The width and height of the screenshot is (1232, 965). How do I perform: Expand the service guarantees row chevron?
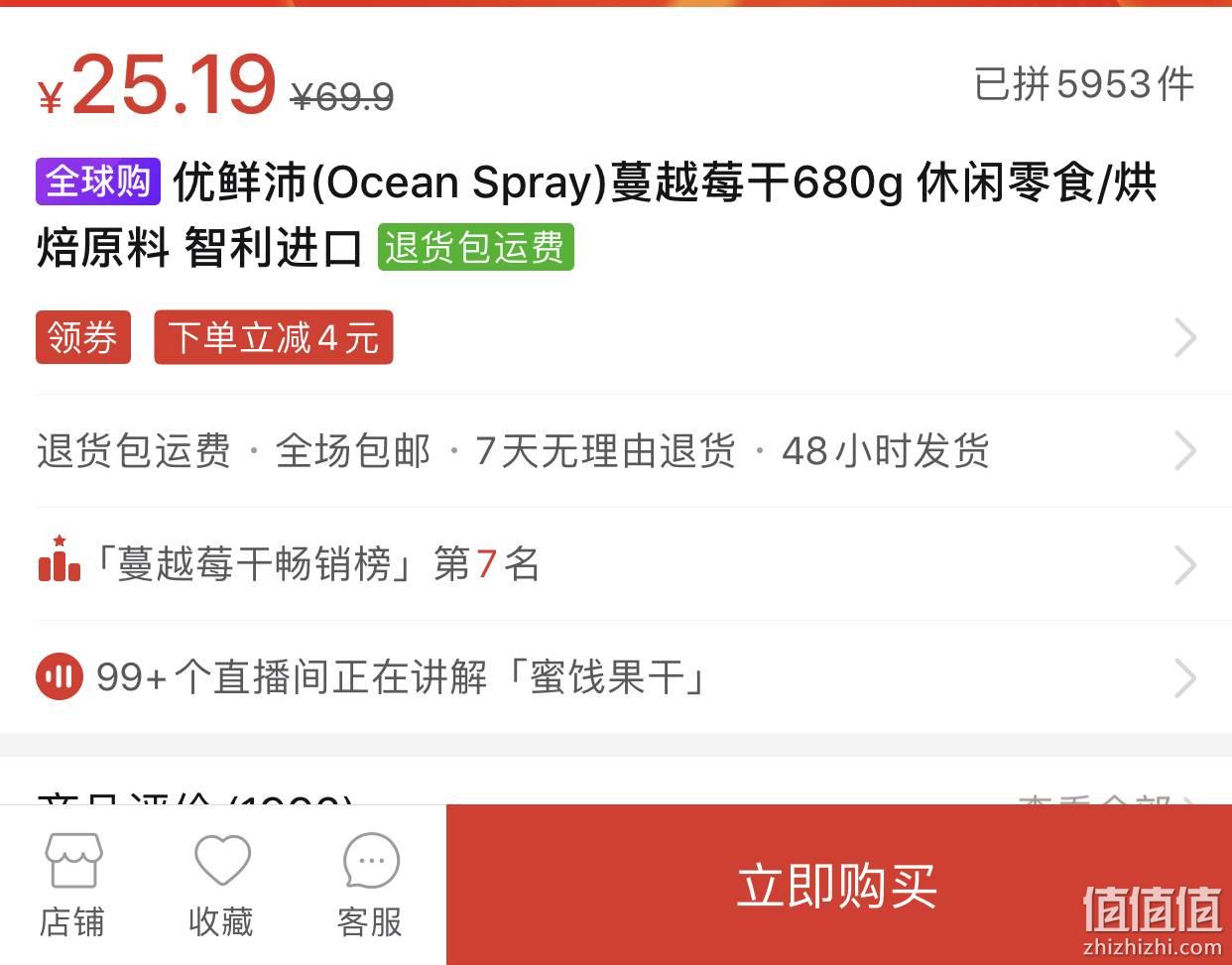click(1185, 451)
